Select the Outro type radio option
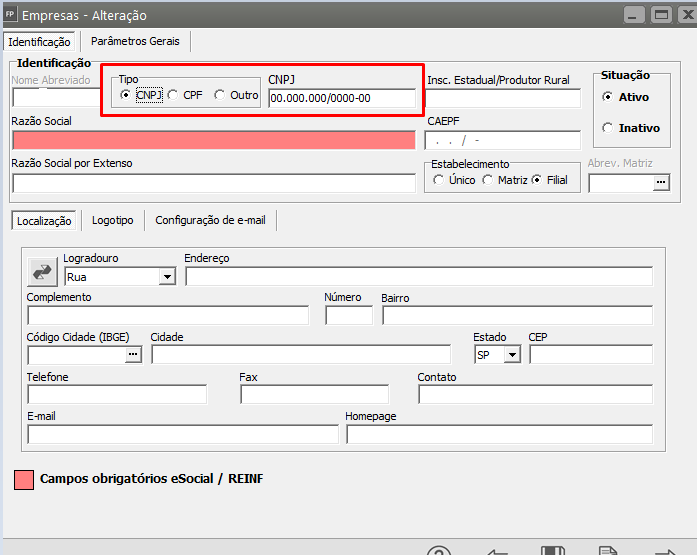Viewport: 697px width, 555px height. 219,96
